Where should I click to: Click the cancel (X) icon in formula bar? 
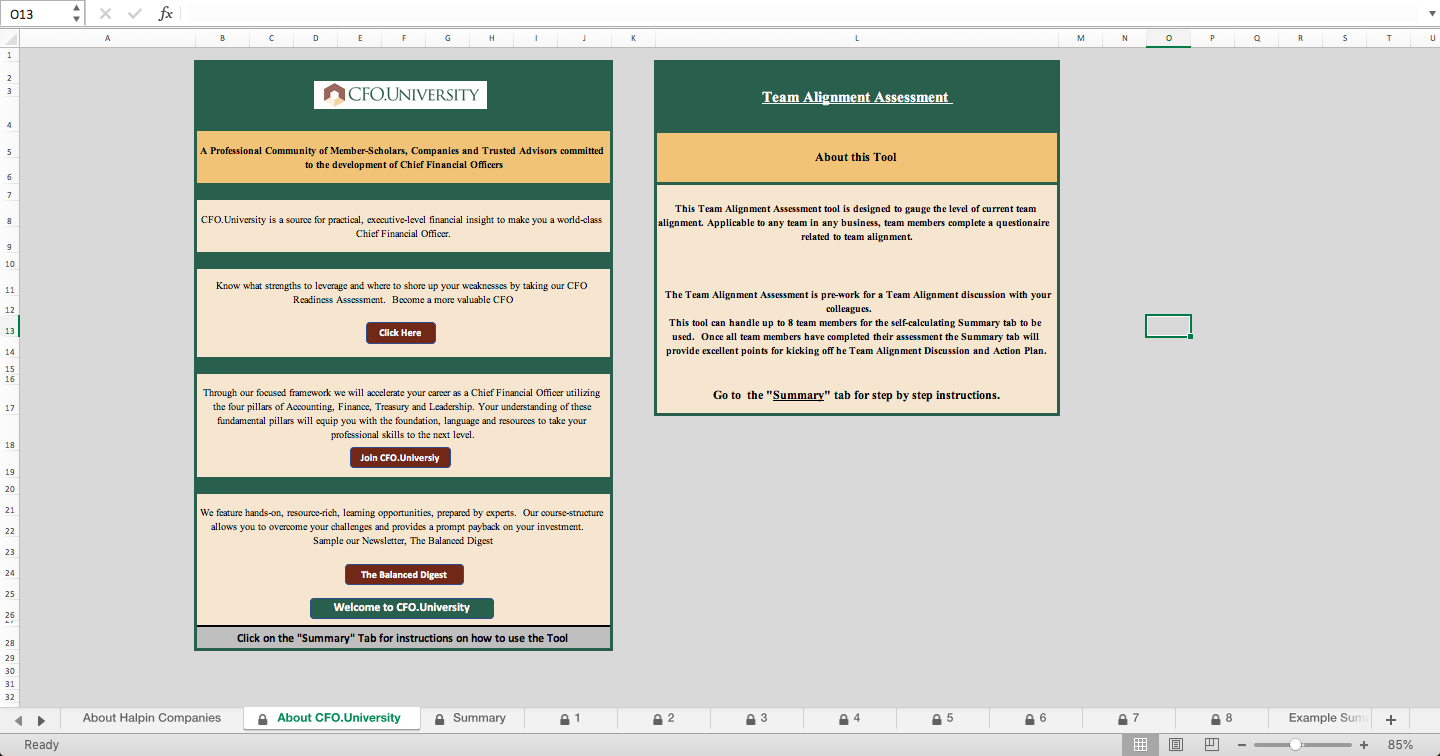[106, 13]
